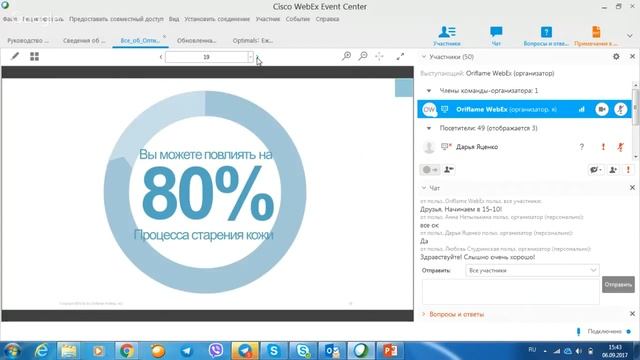
Task: Close the Вопросы и ответы panel
Action: click(x=632, y=314)
